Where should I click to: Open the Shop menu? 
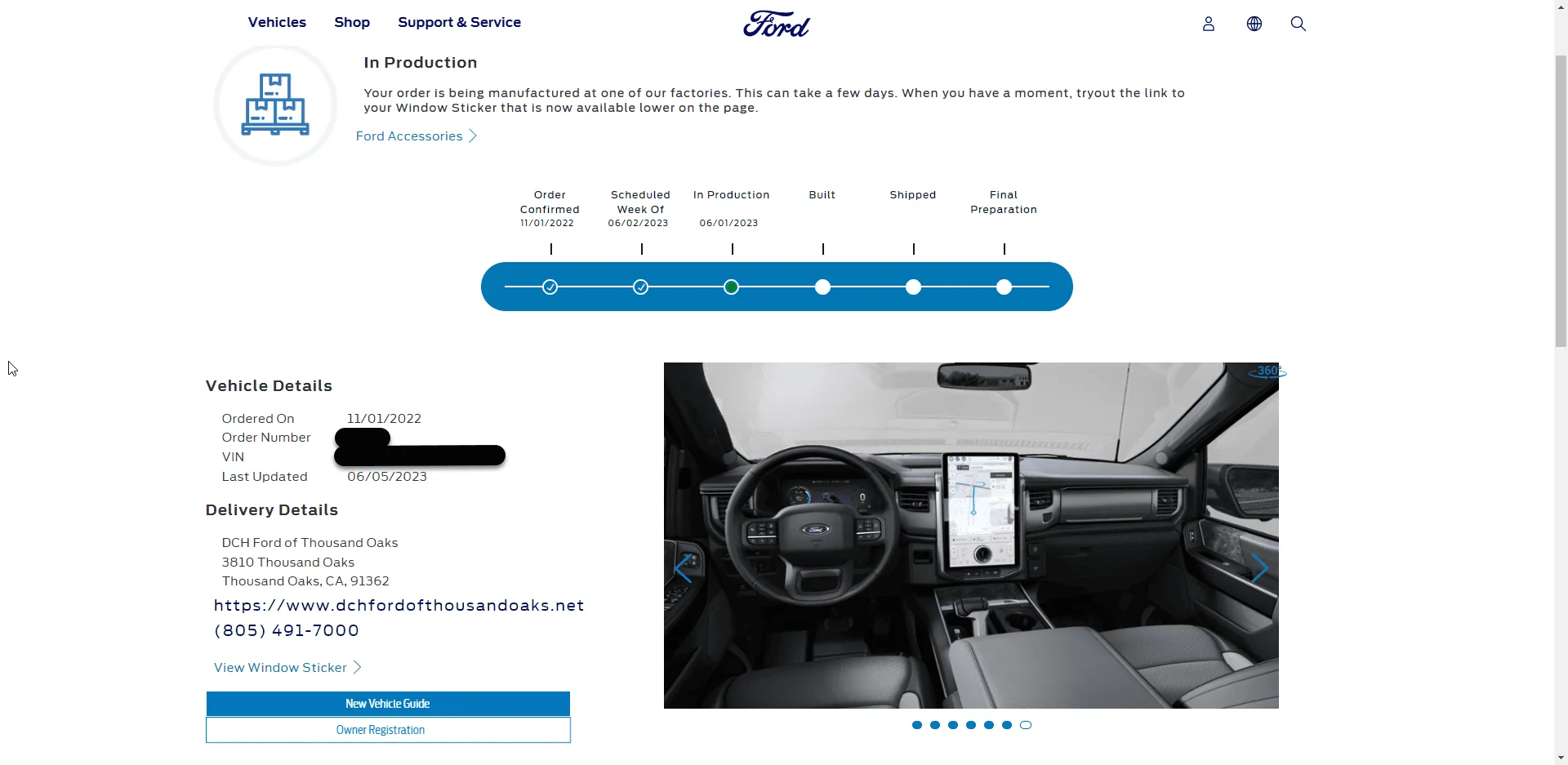[x=352, y=23]
